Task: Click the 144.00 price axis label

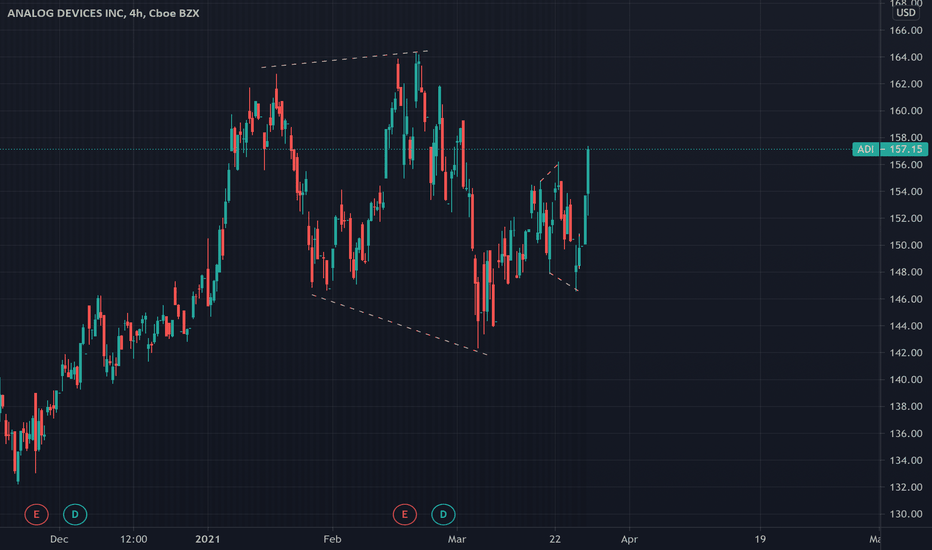Action: (906, 326)
